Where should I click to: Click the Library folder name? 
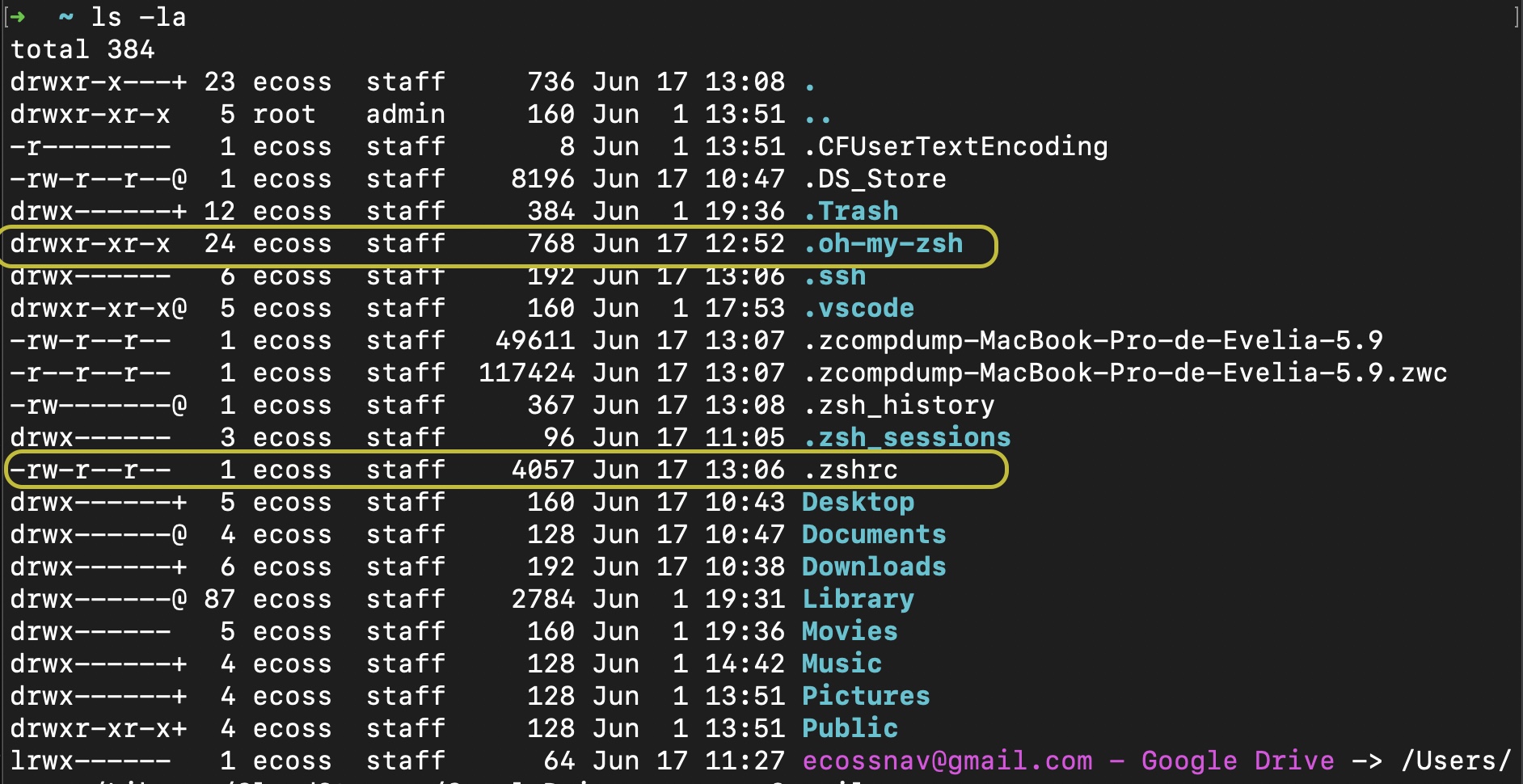pyautogui.click(x=859, y=600)
